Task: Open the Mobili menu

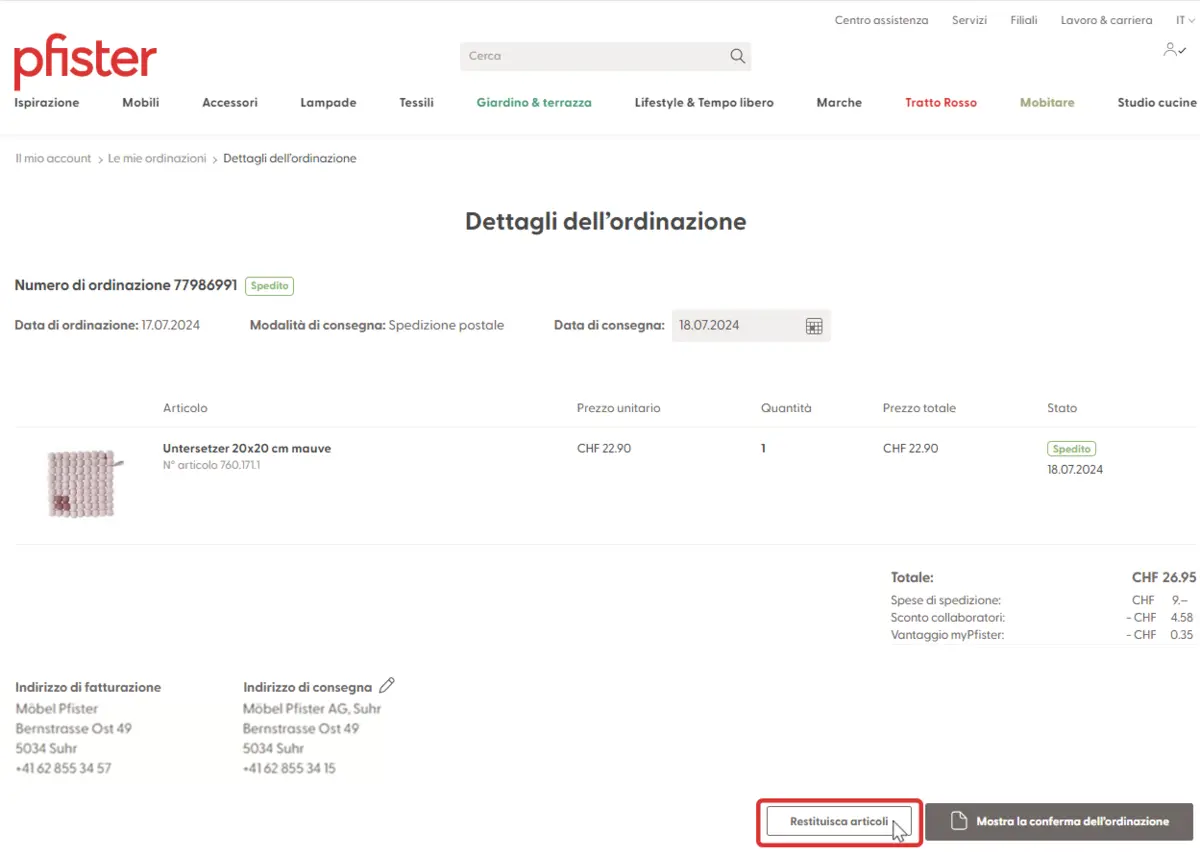Action: click(x=140, y=102)
